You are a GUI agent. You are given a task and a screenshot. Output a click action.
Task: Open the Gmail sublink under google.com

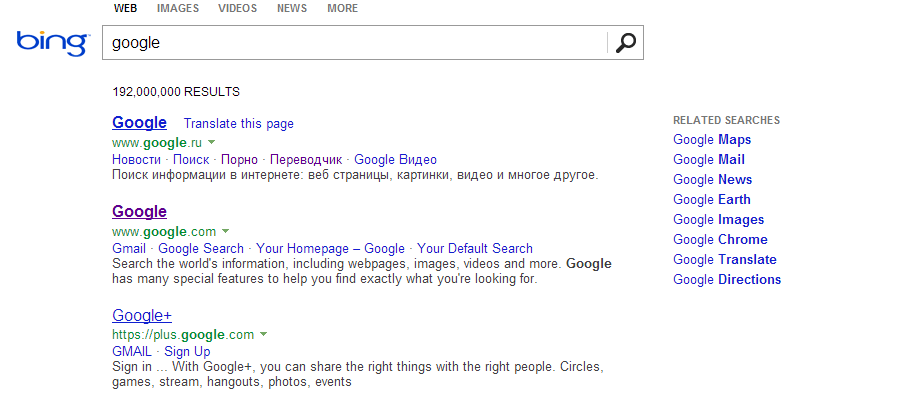(129, 248)
